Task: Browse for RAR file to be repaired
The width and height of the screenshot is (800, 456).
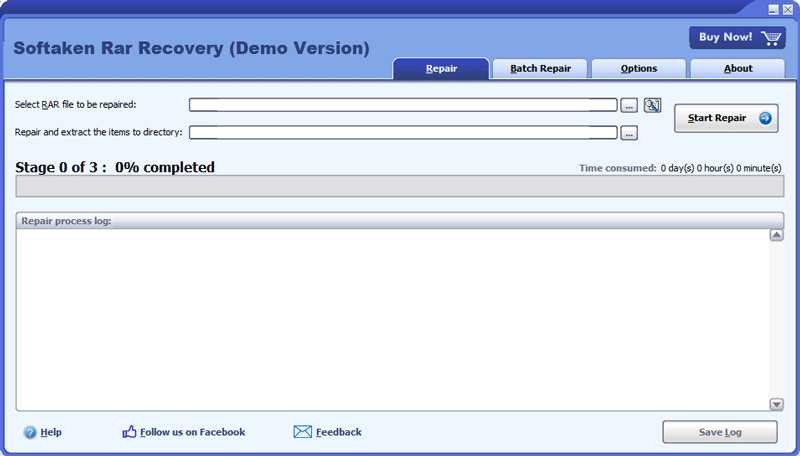Action: pyautogui.click(x=629, y=106)
